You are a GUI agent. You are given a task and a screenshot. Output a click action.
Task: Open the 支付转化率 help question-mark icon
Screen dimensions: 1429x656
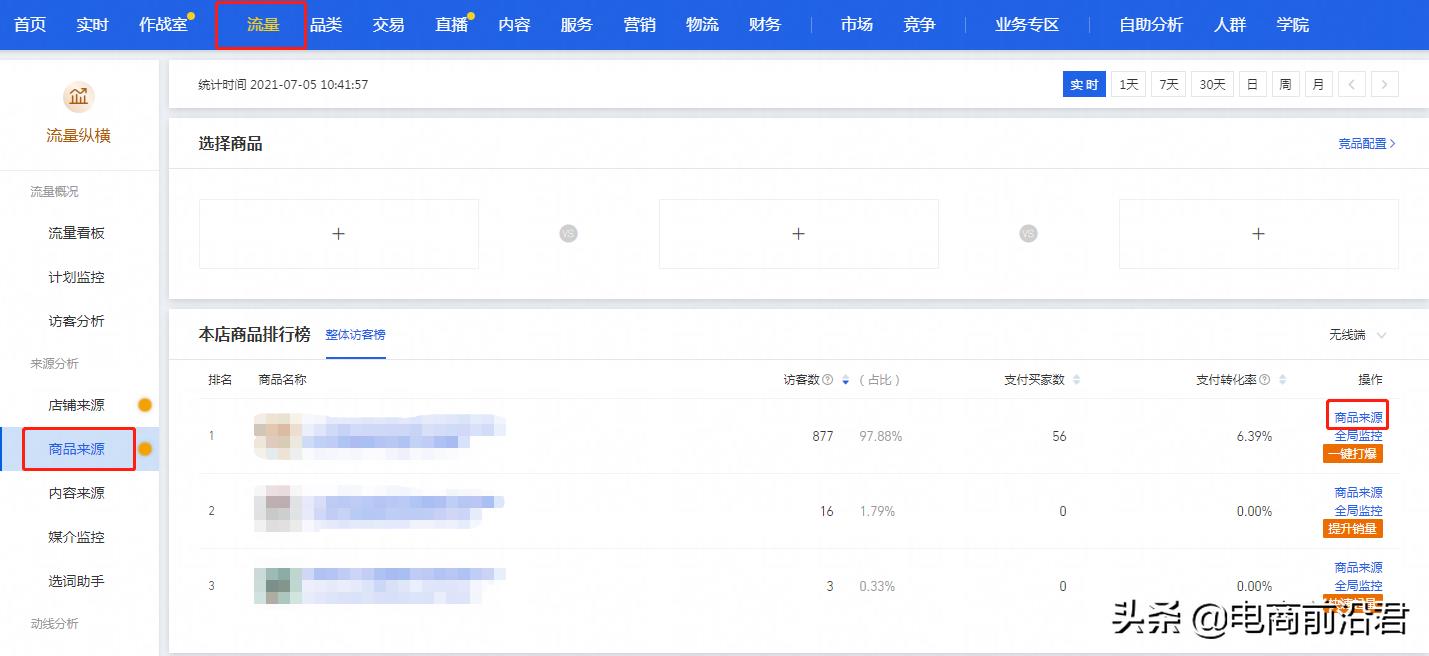click(x=1264, y=379)
